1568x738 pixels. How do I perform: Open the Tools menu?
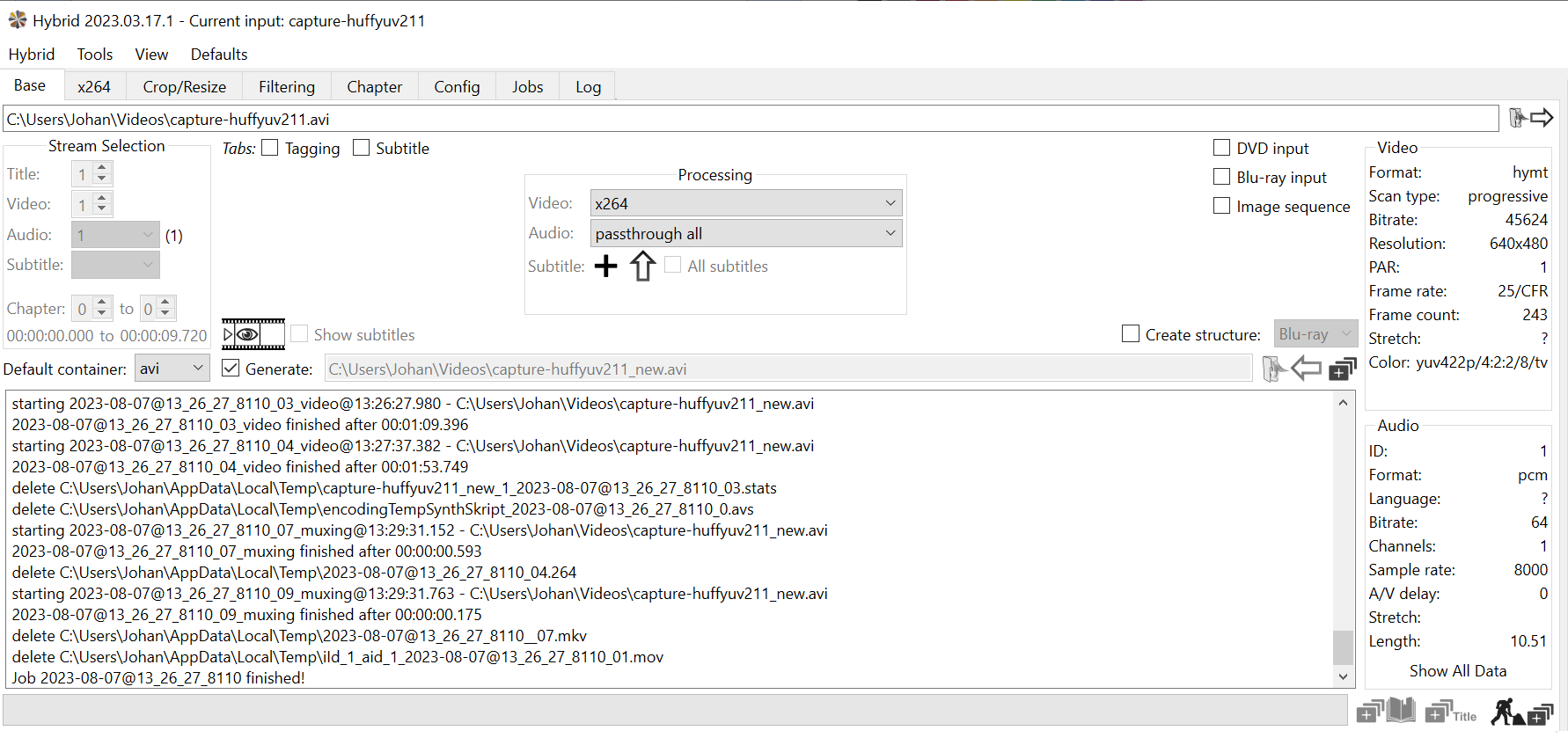94,54
